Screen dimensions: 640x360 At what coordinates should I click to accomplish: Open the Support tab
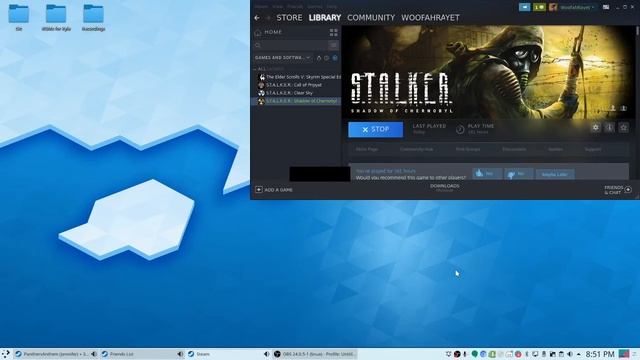tap(593, 149)
